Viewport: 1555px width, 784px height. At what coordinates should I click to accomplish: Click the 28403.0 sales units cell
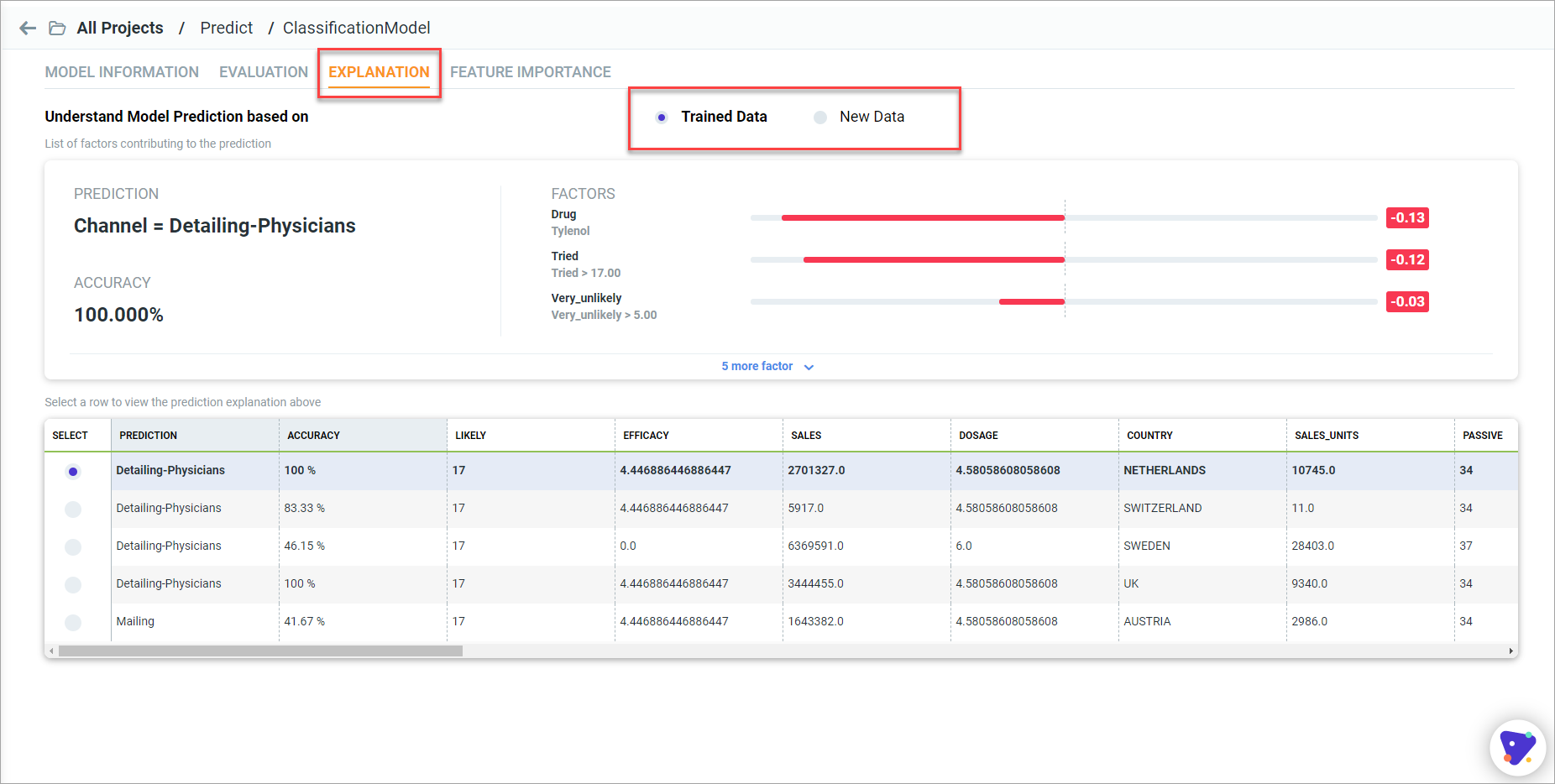coord(1370,546)
